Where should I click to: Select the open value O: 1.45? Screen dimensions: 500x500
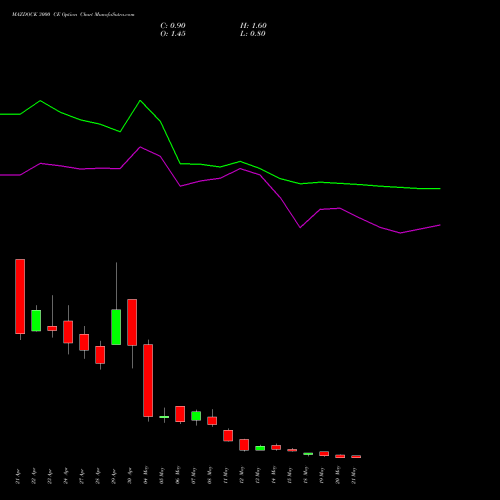(173, 34)
